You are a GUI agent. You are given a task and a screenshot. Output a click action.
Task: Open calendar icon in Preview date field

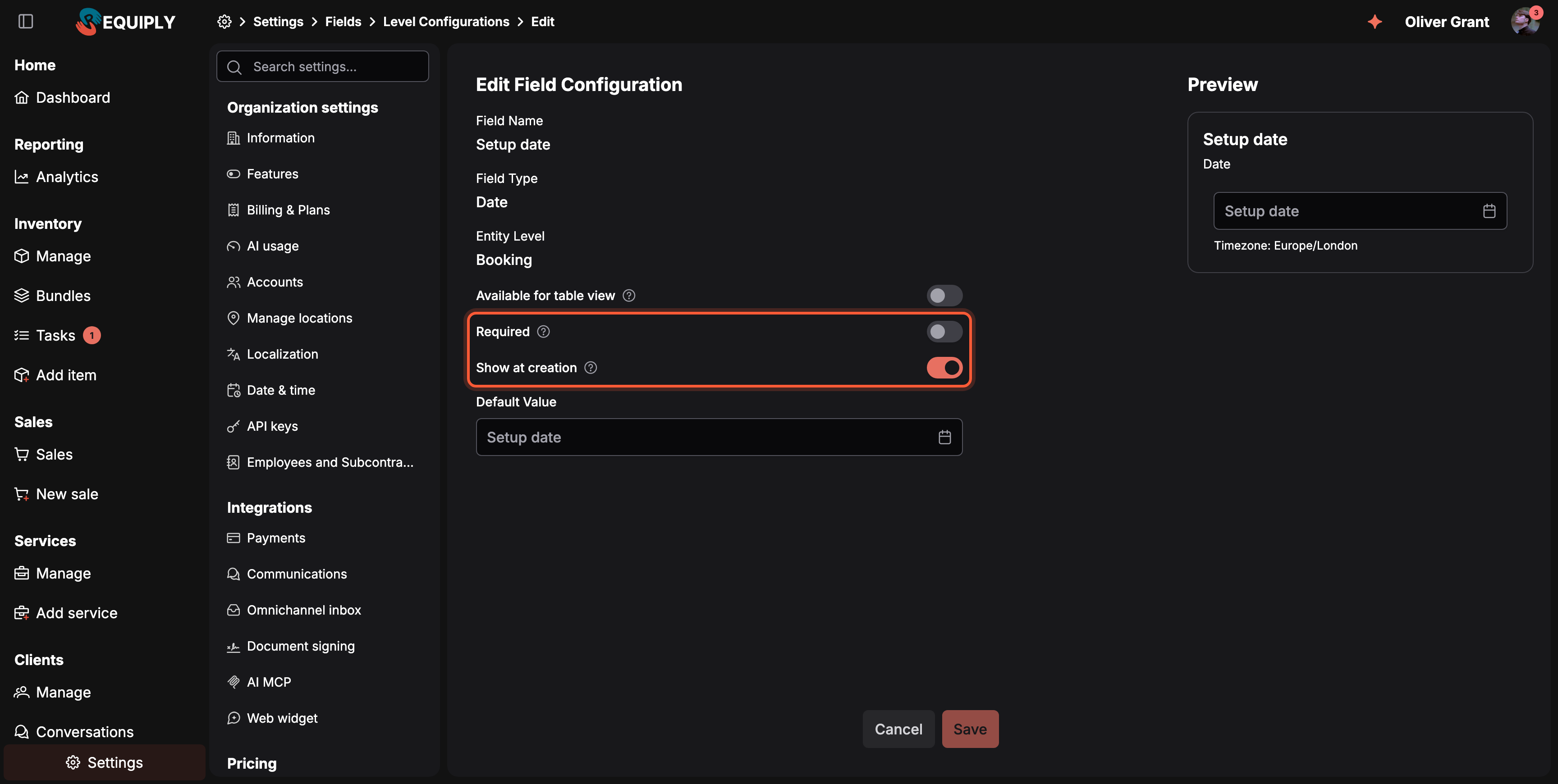click(x=1489, y=211)
